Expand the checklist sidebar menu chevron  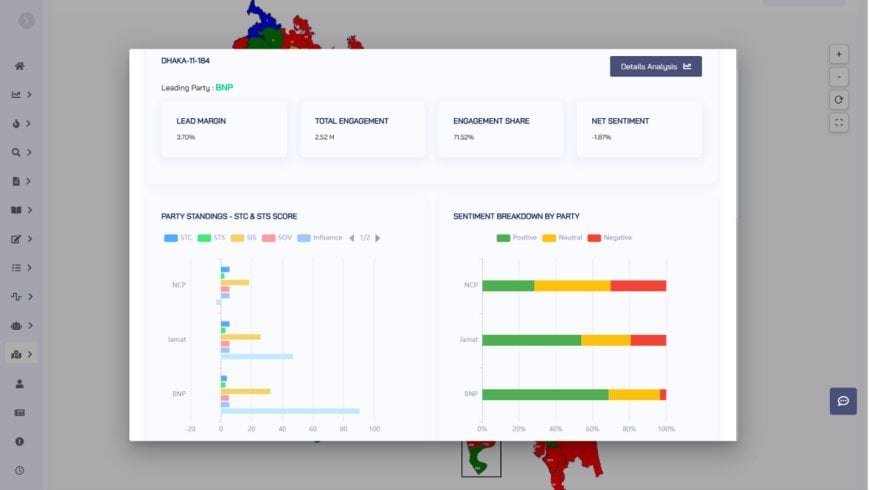(30, 268)
